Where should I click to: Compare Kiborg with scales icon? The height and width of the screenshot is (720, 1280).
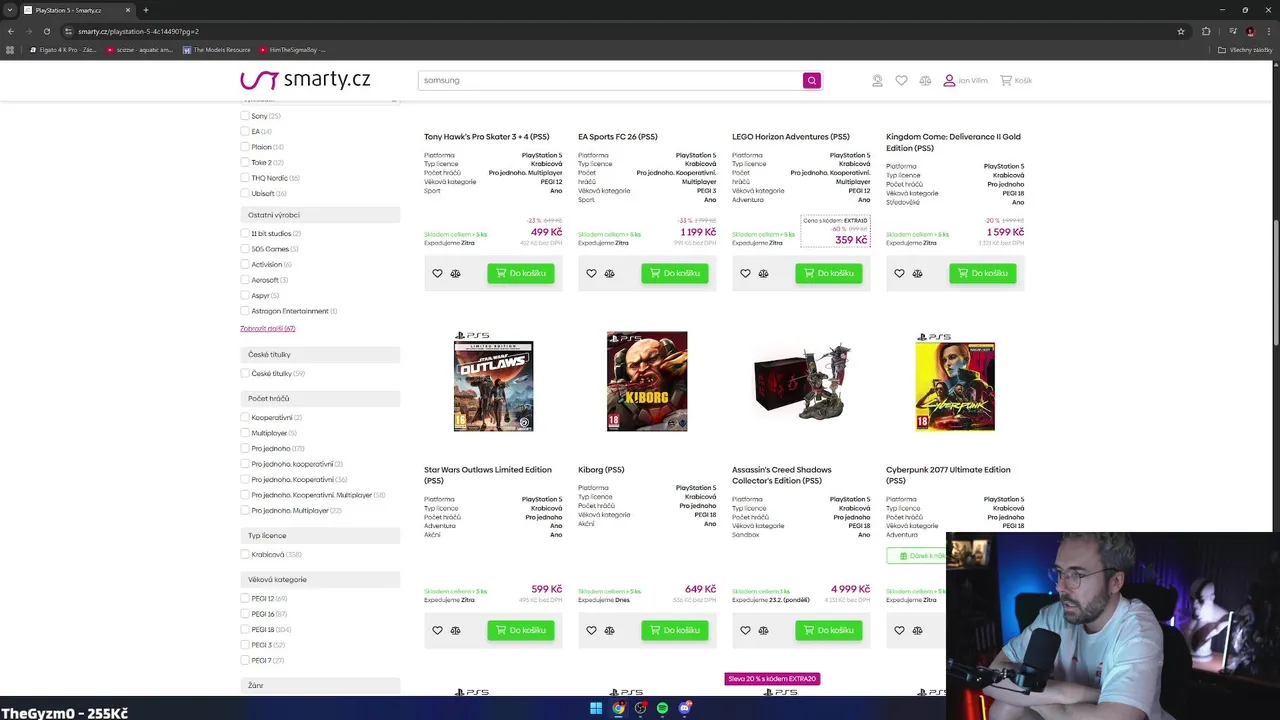click(609, 630)
